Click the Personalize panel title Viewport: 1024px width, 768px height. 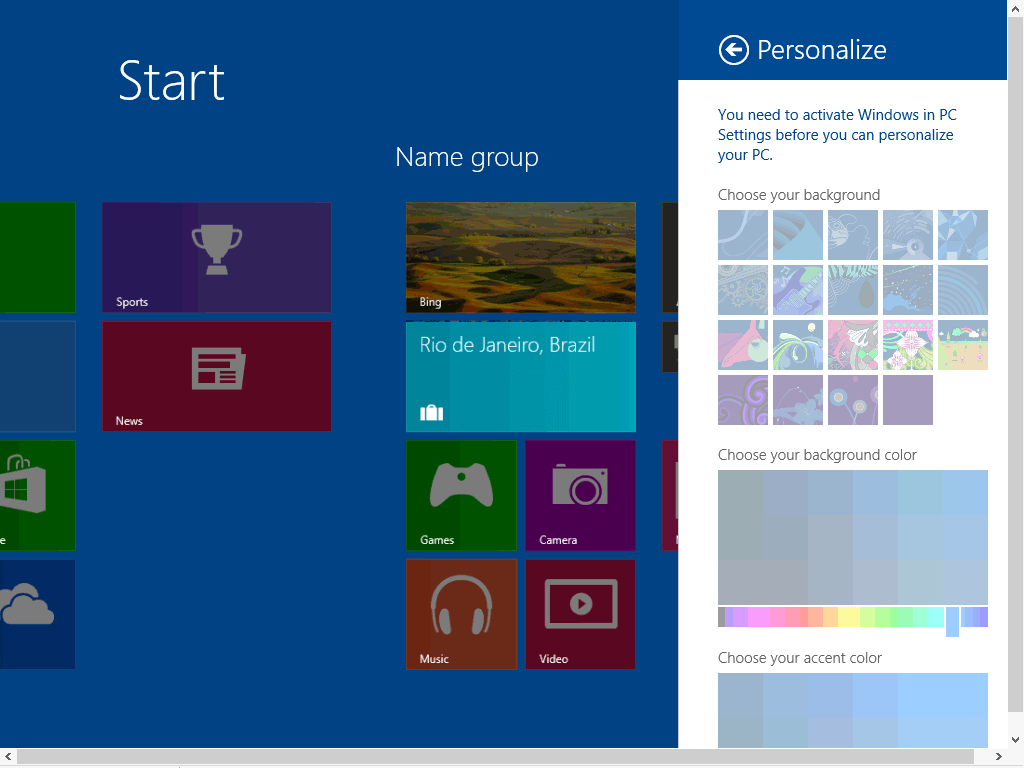click(x=822, y=50)
